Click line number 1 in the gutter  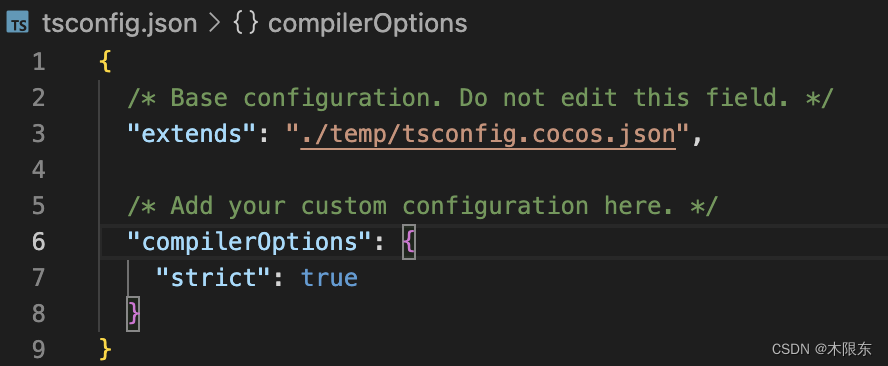tap(39, 62)
